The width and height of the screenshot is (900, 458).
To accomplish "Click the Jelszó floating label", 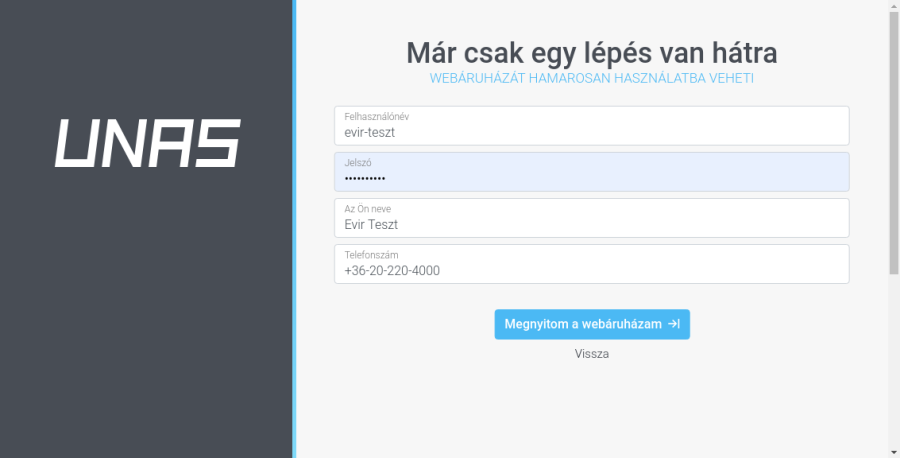I will 358,162.
